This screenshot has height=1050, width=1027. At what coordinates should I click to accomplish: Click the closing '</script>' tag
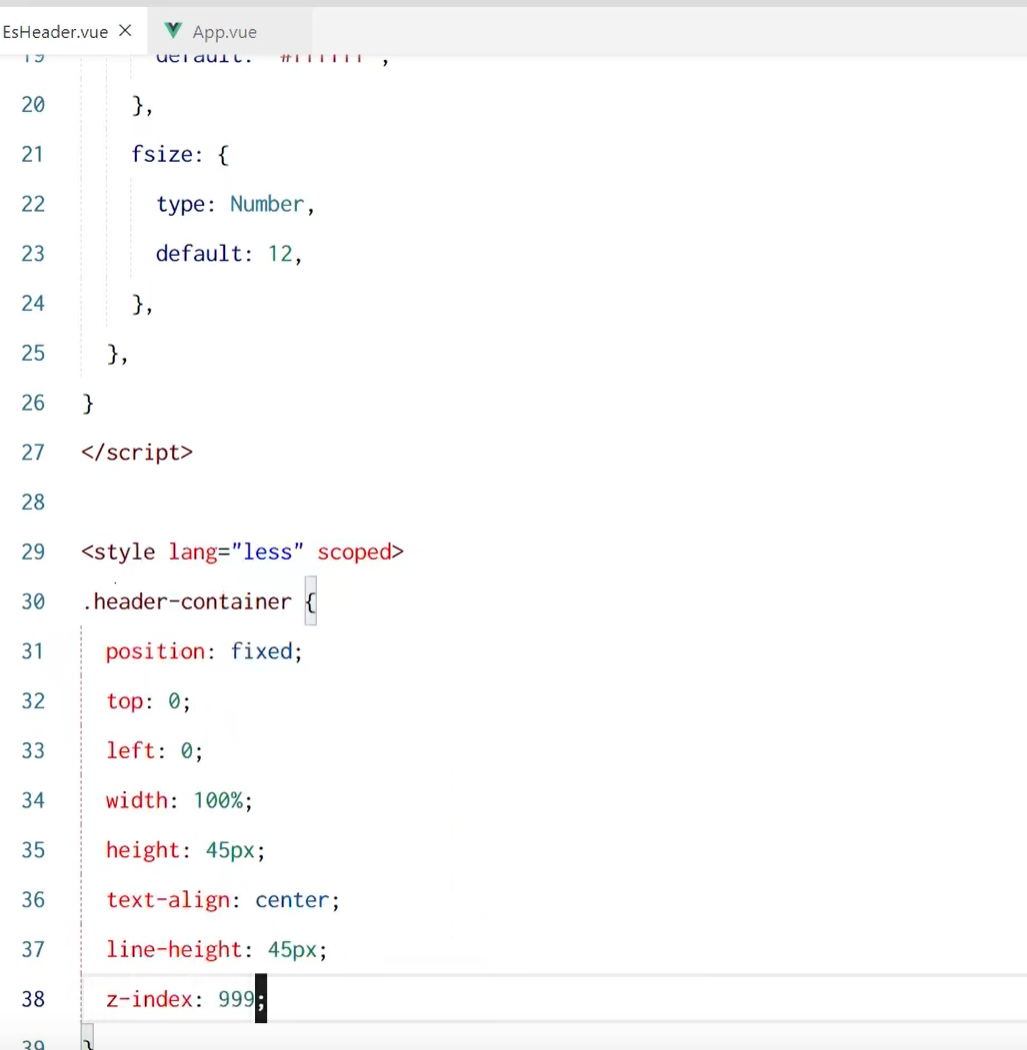[137, 453]
